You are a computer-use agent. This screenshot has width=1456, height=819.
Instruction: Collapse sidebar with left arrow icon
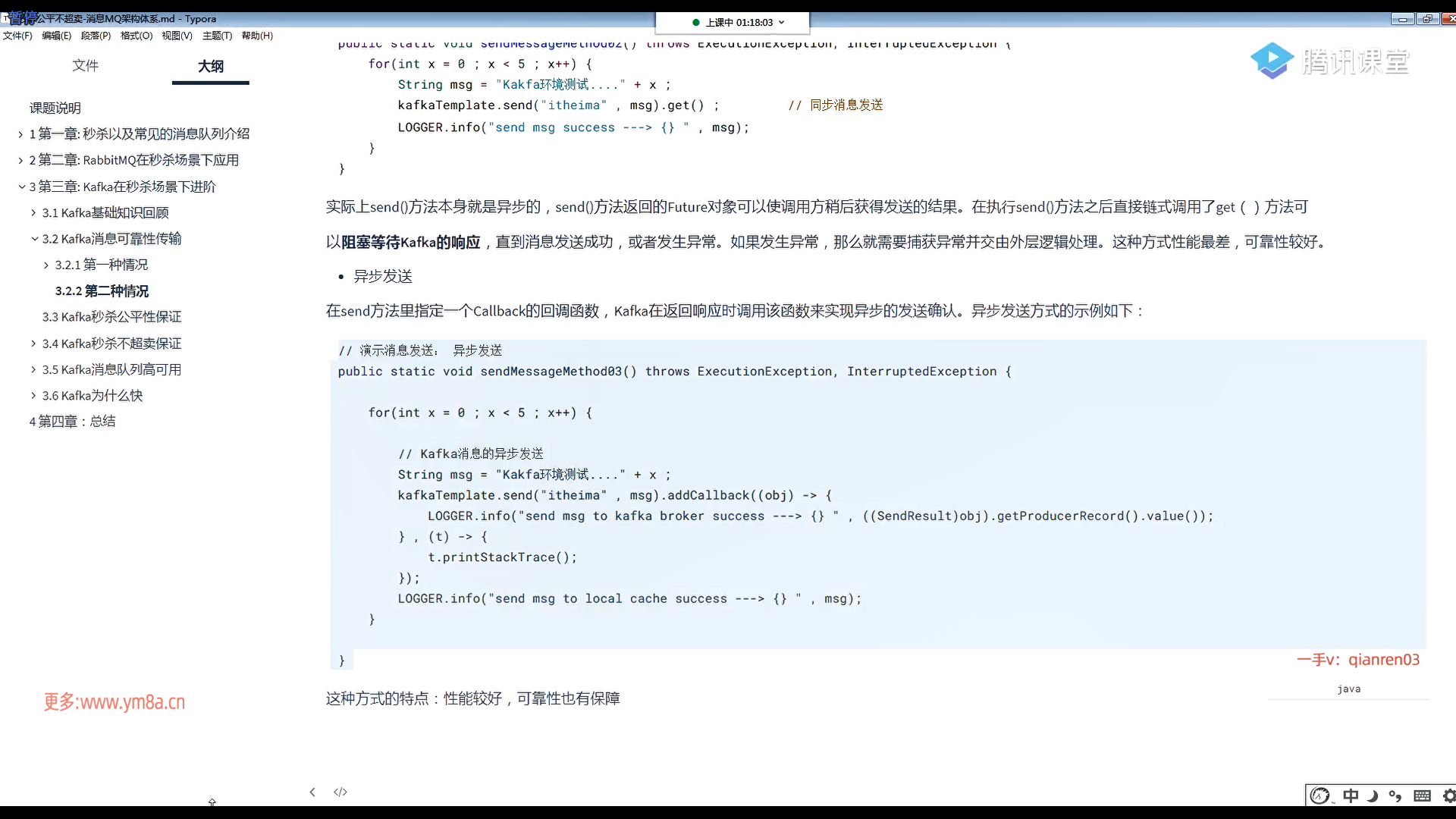point(312,792)
